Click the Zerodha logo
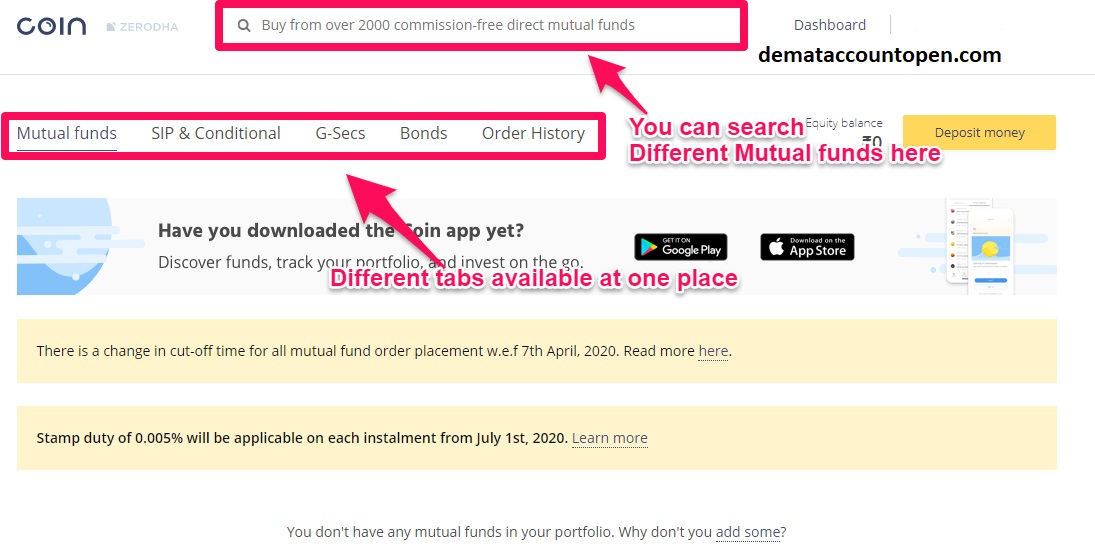Screen dimensions: 1095x552 pos(142,27)
